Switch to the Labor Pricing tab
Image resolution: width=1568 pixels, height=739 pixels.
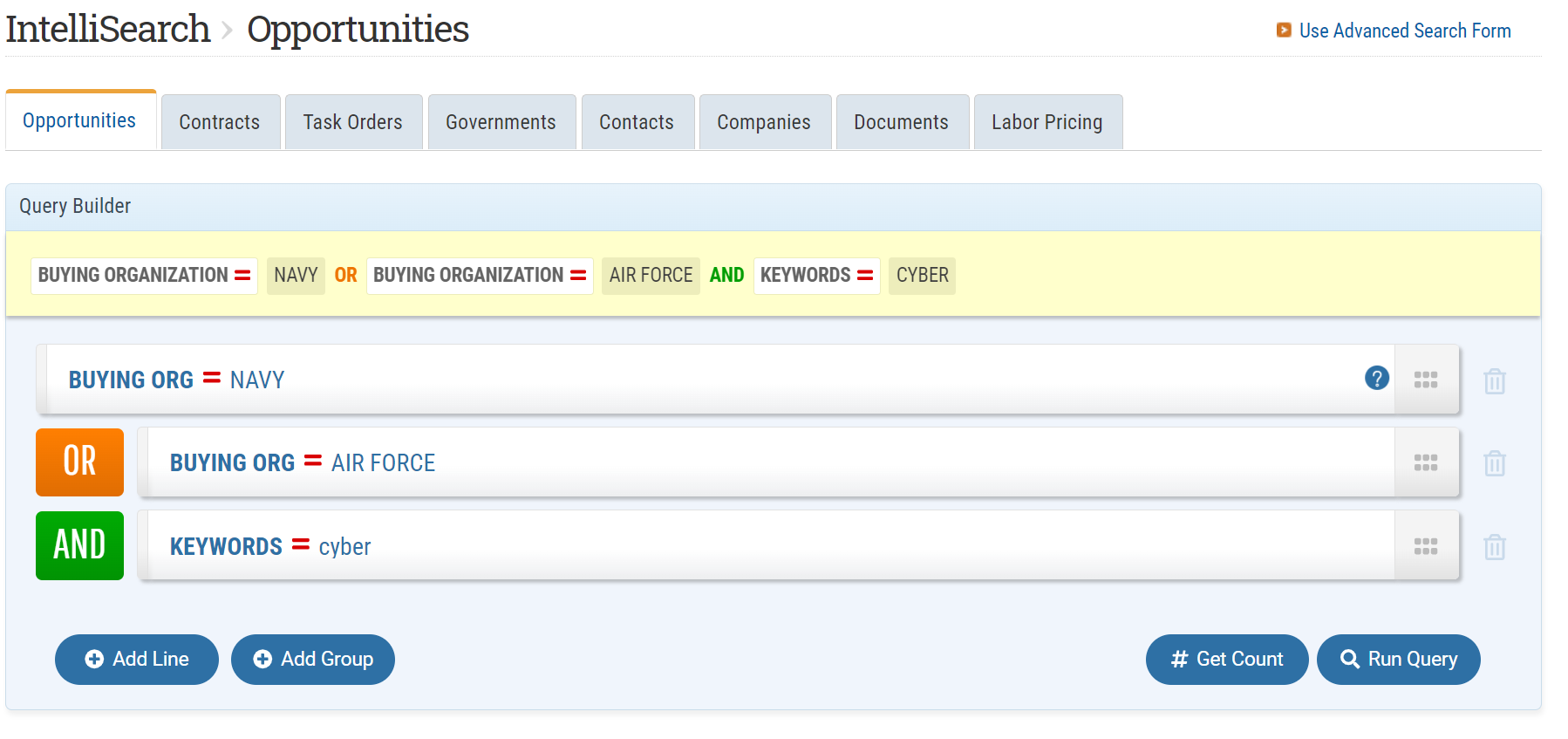(1046, 122)
